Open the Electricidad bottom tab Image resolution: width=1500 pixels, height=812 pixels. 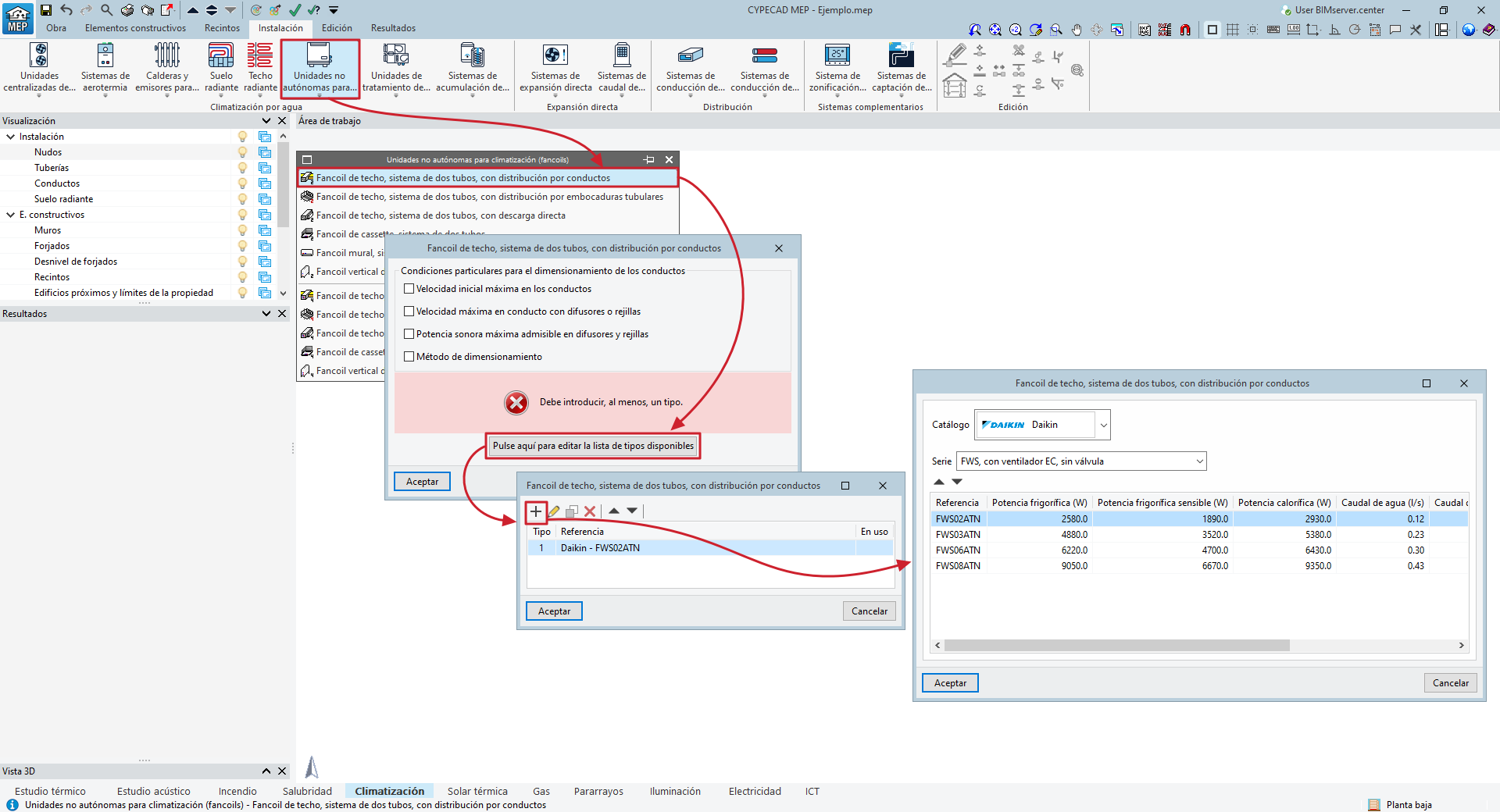[755, 792]
